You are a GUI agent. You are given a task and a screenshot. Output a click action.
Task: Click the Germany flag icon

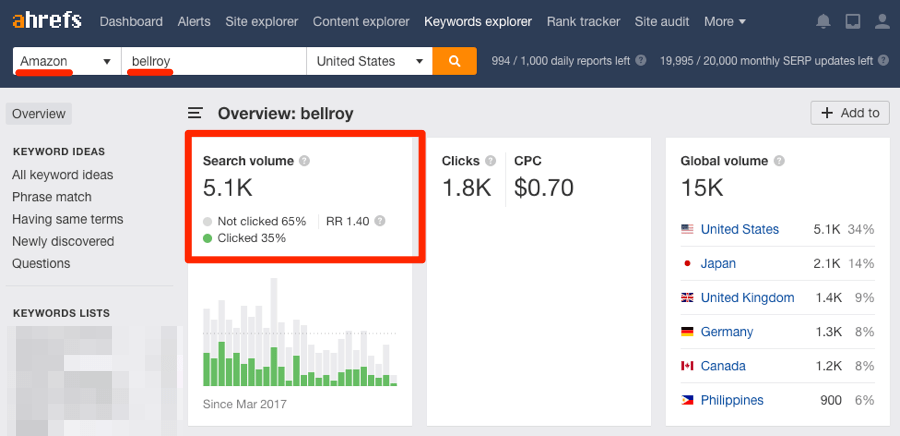pos(687,332)
